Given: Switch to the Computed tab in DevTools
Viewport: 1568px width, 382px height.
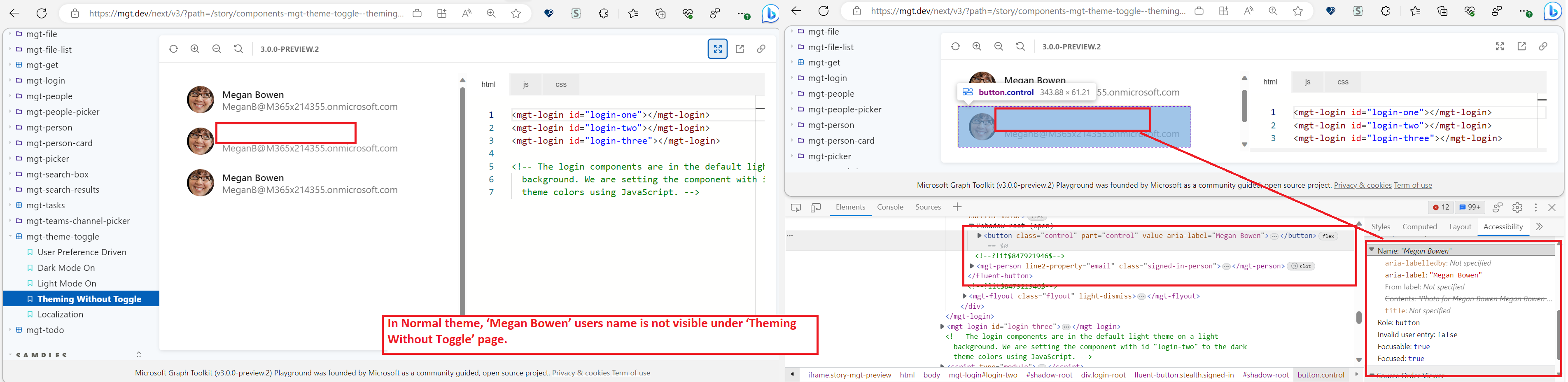Looking at the screenshot, I should point(1419,226).
